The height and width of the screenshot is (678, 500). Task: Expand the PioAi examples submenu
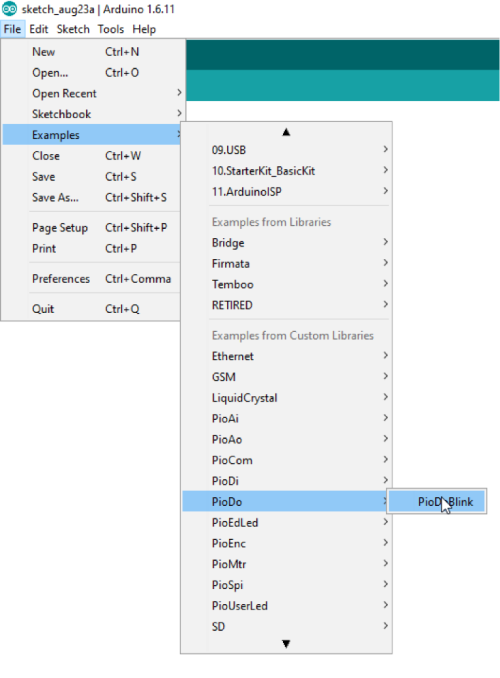click(x=286, y=419)
